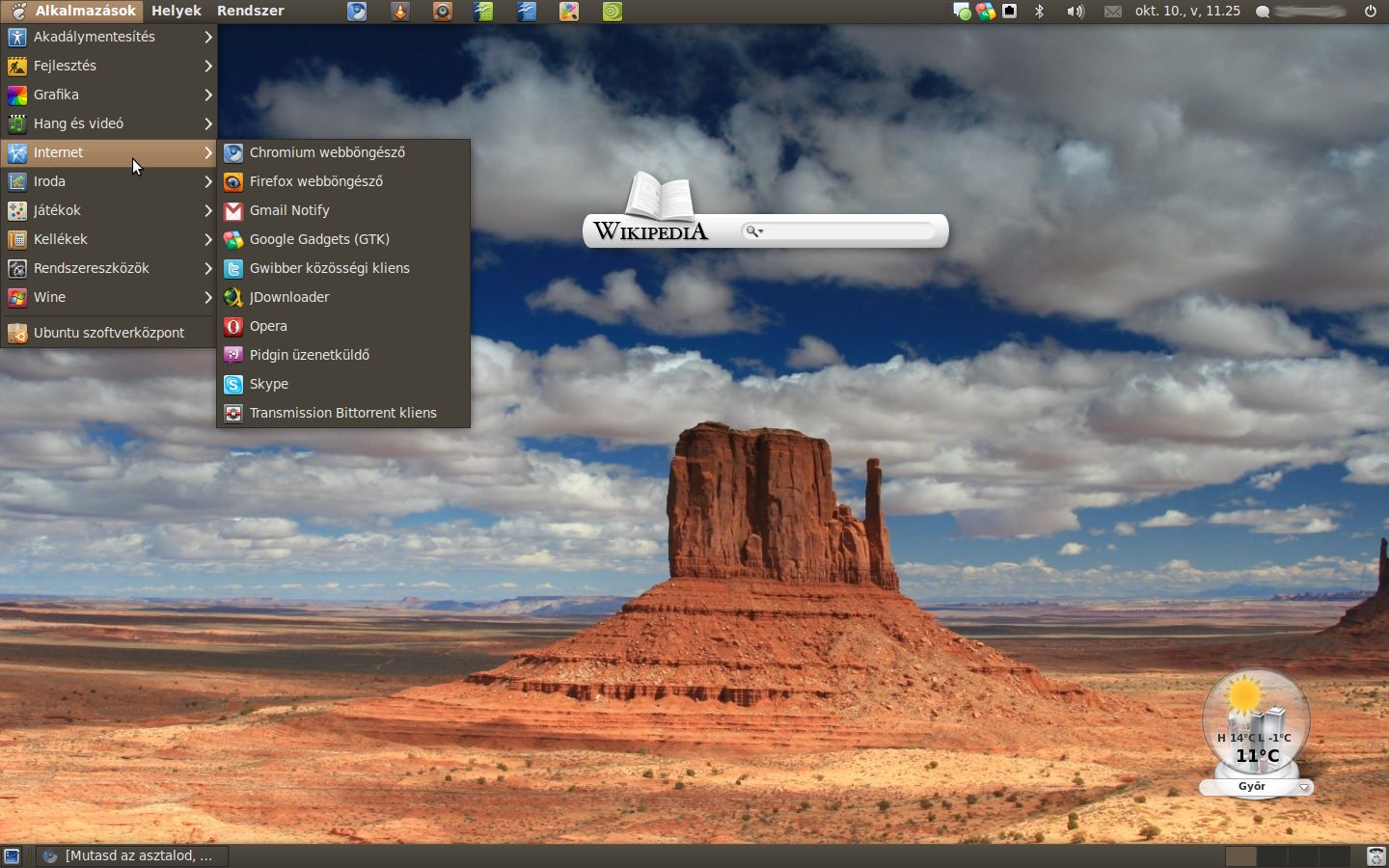This screenshot has width=1389, height=868.
Task: Click the white square tray icon beside Bluetooth
Action: point(1009,12)
